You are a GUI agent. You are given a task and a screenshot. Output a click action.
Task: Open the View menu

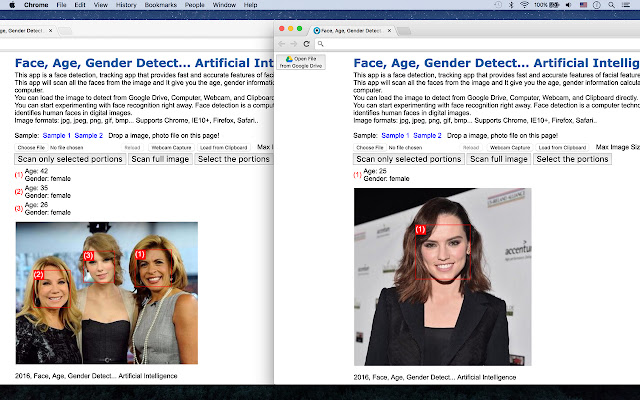(x=100, y=5)
